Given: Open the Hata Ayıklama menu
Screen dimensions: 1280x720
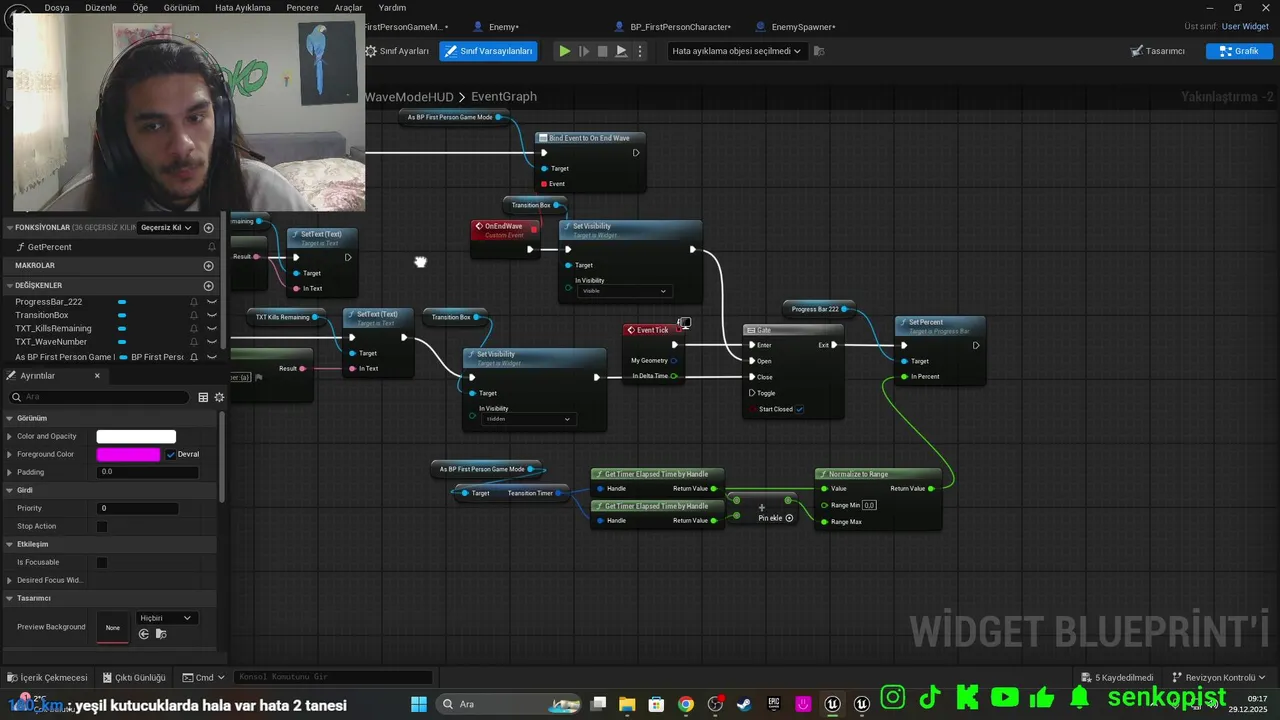Looking at the screenshot, I should 243,7.
